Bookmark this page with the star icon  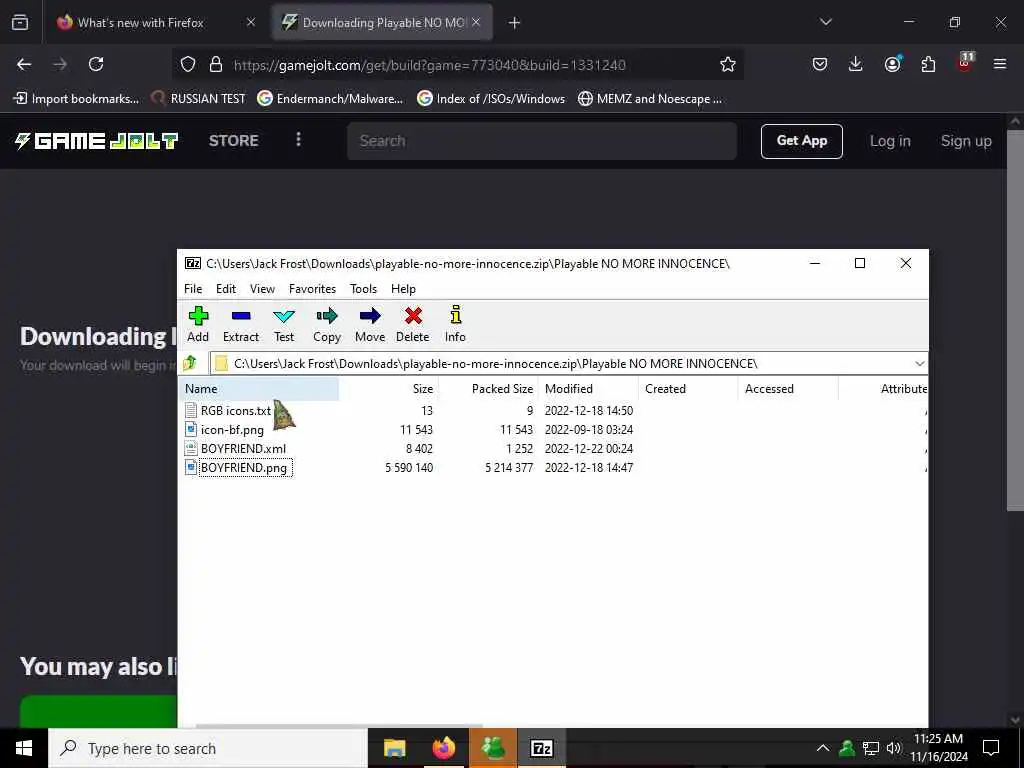(x=728, y=64)
